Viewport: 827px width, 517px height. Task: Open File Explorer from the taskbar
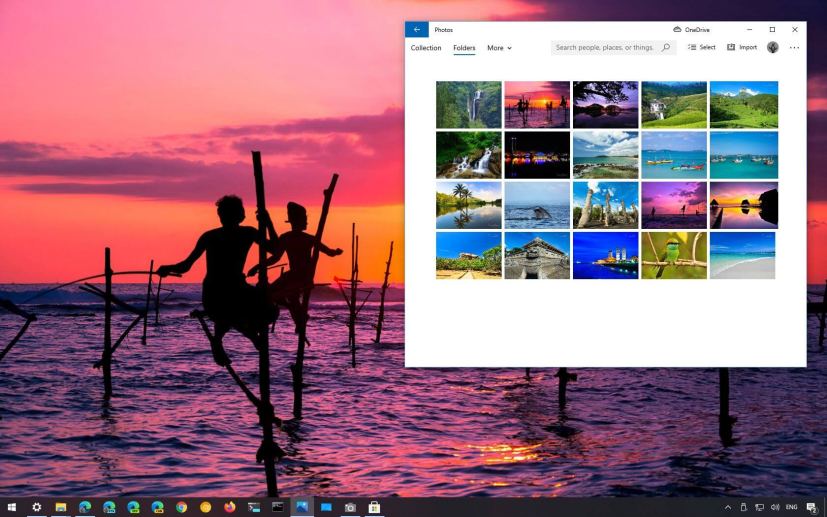click(61, 507)
